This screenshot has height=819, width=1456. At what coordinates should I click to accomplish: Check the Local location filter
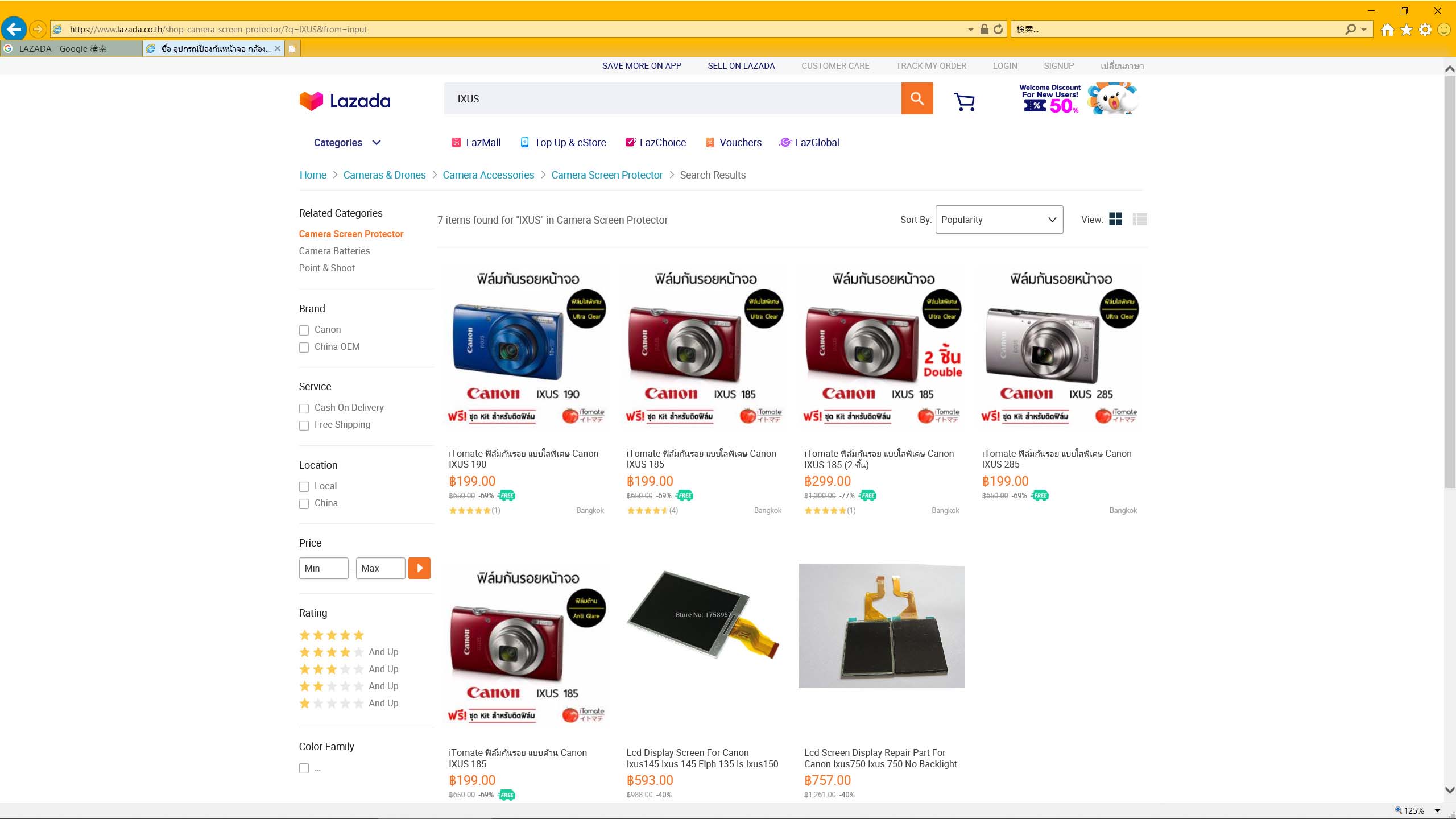pyautogui.click(x=304, y=486)
